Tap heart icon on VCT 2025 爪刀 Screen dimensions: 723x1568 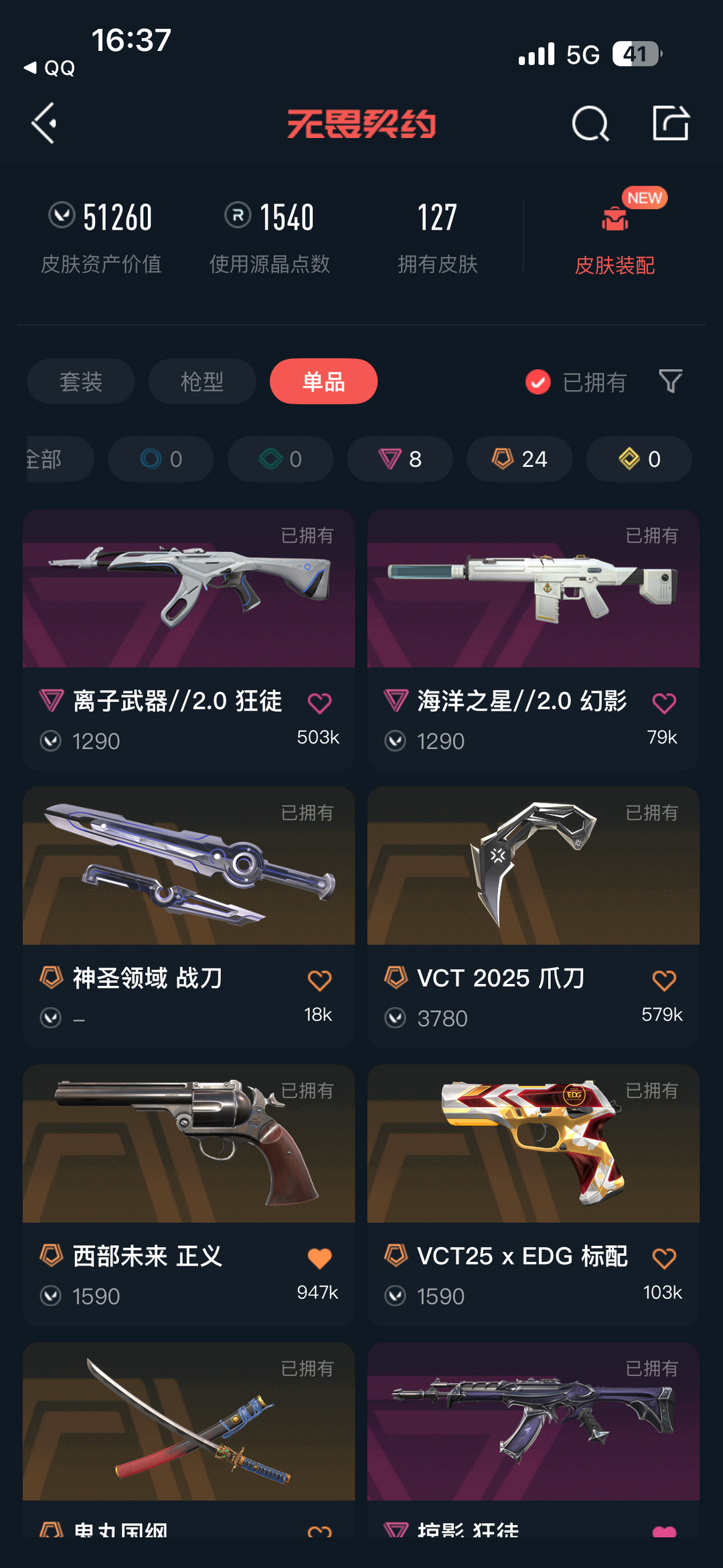click(664, 980)
